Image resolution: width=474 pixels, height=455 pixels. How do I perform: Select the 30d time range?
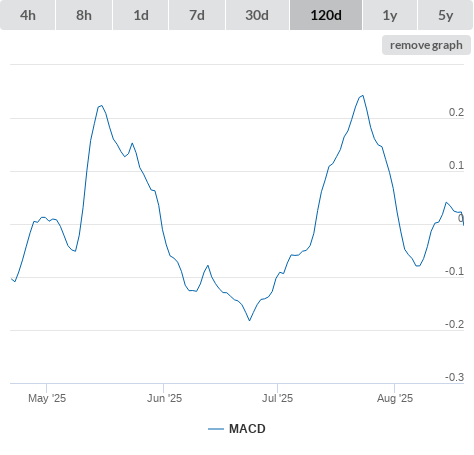click(x=257, y=15)
